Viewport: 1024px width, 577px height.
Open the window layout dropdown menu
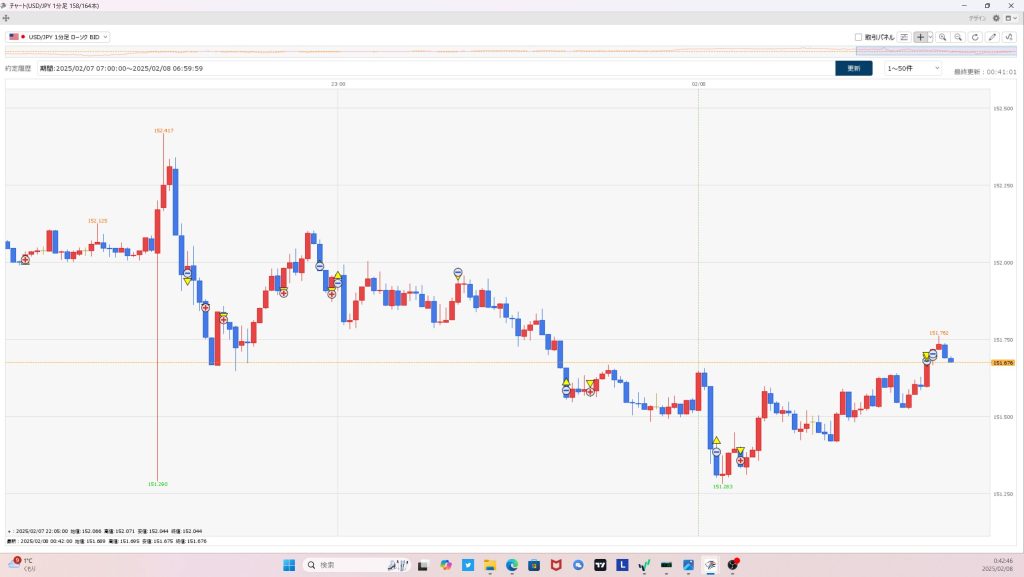point(1009,18)
